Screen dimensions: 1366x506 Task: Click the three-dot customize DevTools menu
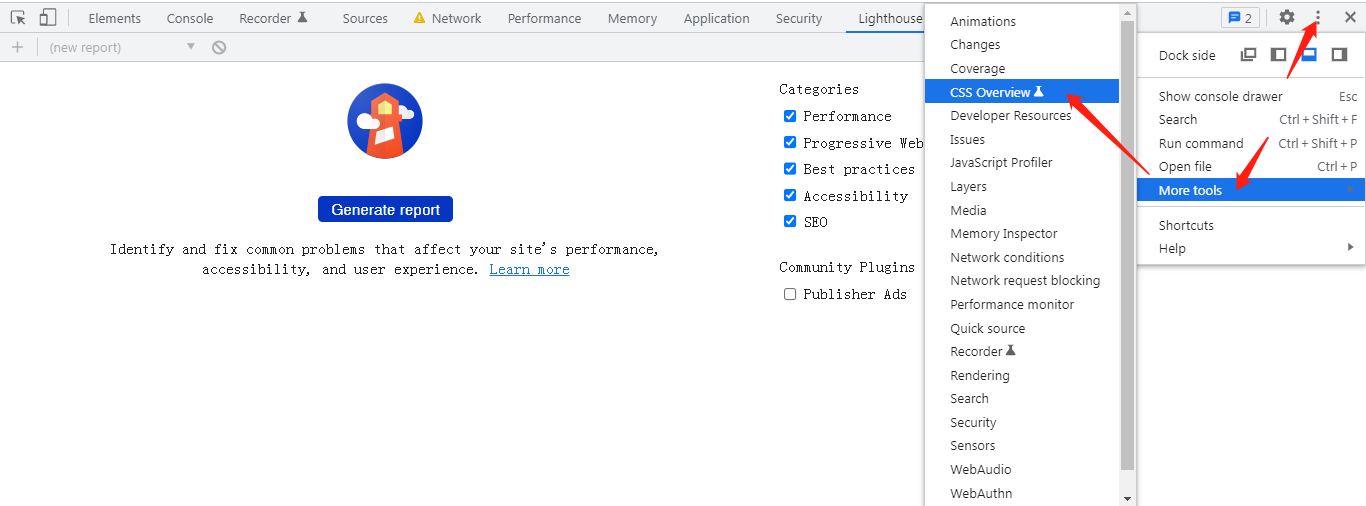(1318, 17)
